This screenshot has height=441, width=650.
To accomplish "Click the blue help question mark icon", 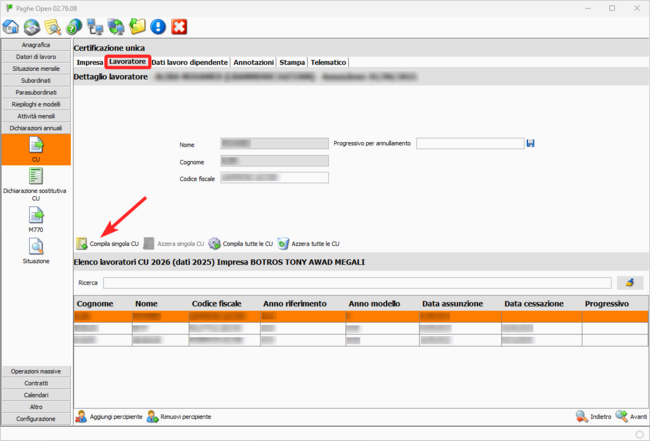I will coord(75,26).
